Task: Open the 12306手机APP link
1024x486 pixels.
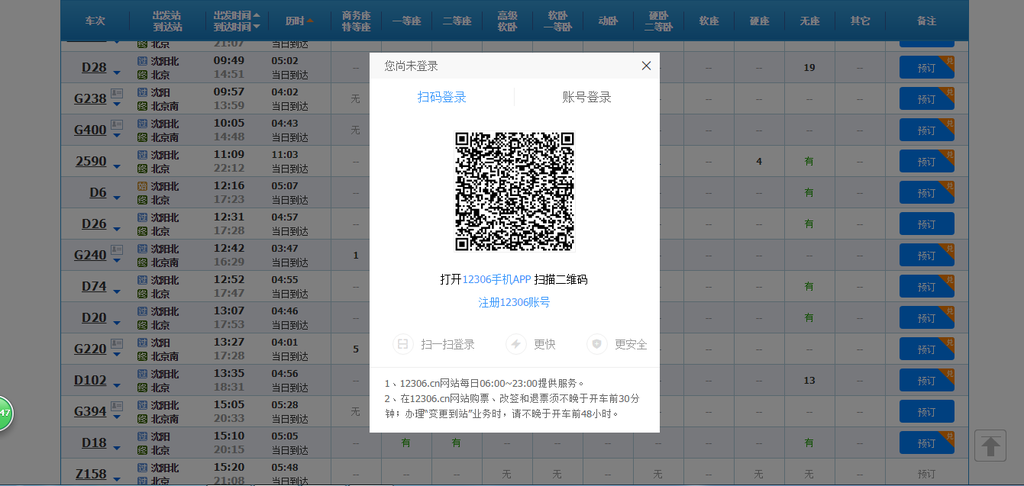Action: (x=496, y=280)
